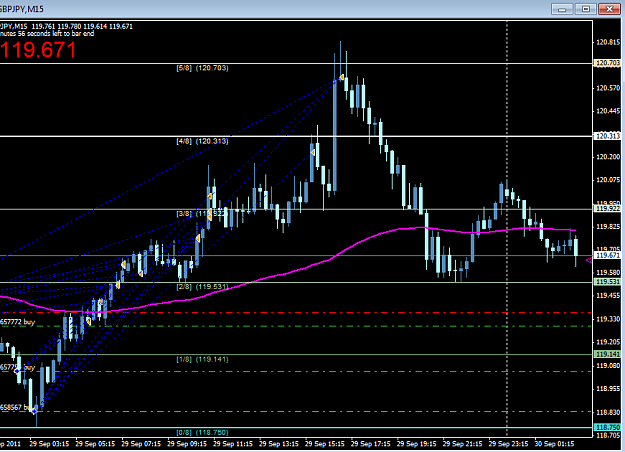625x452 pixels.
Task: Click the OHLC values line at chart top
Action: (x=82, y=27)
